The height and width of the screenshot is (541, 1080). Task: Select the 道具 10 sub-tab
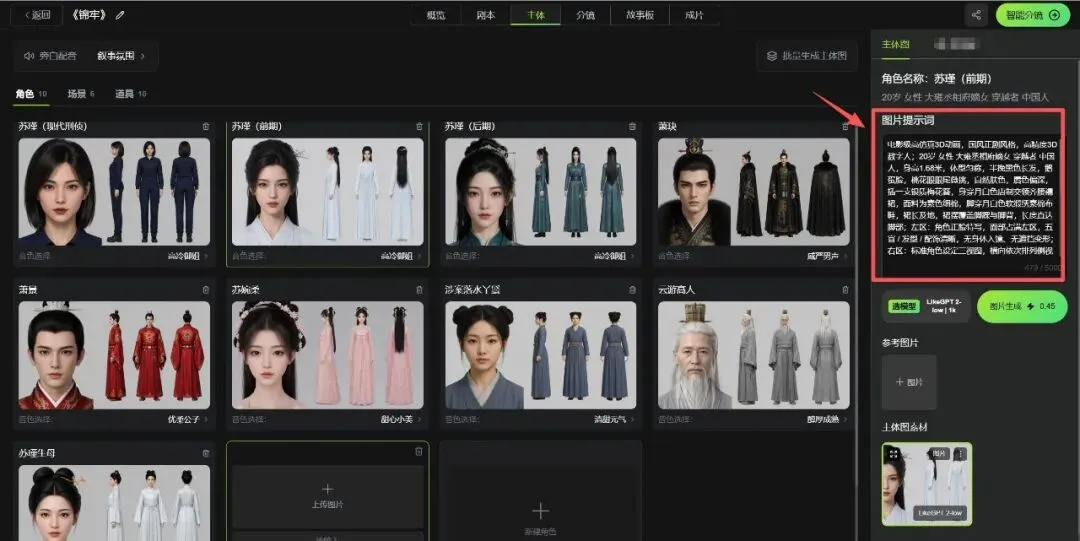pyautogui.click(x=131, y=94)
